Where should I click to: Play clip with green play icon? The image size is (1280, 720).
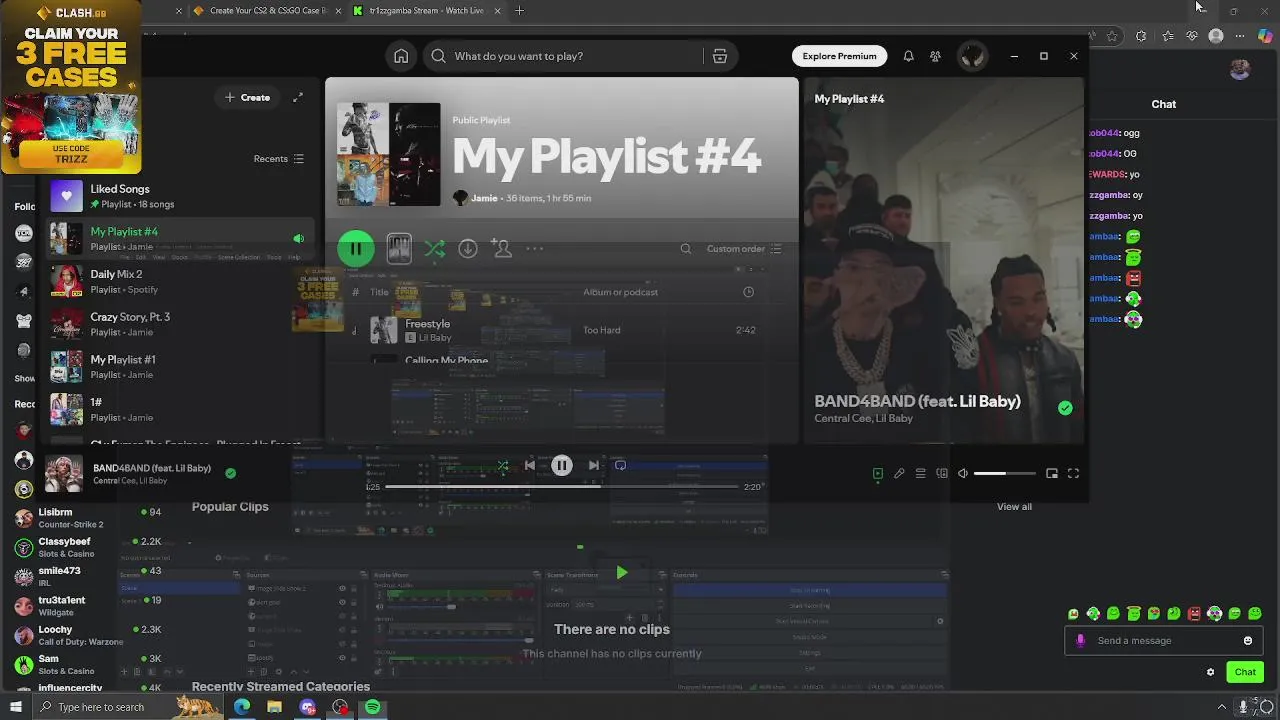622,573
